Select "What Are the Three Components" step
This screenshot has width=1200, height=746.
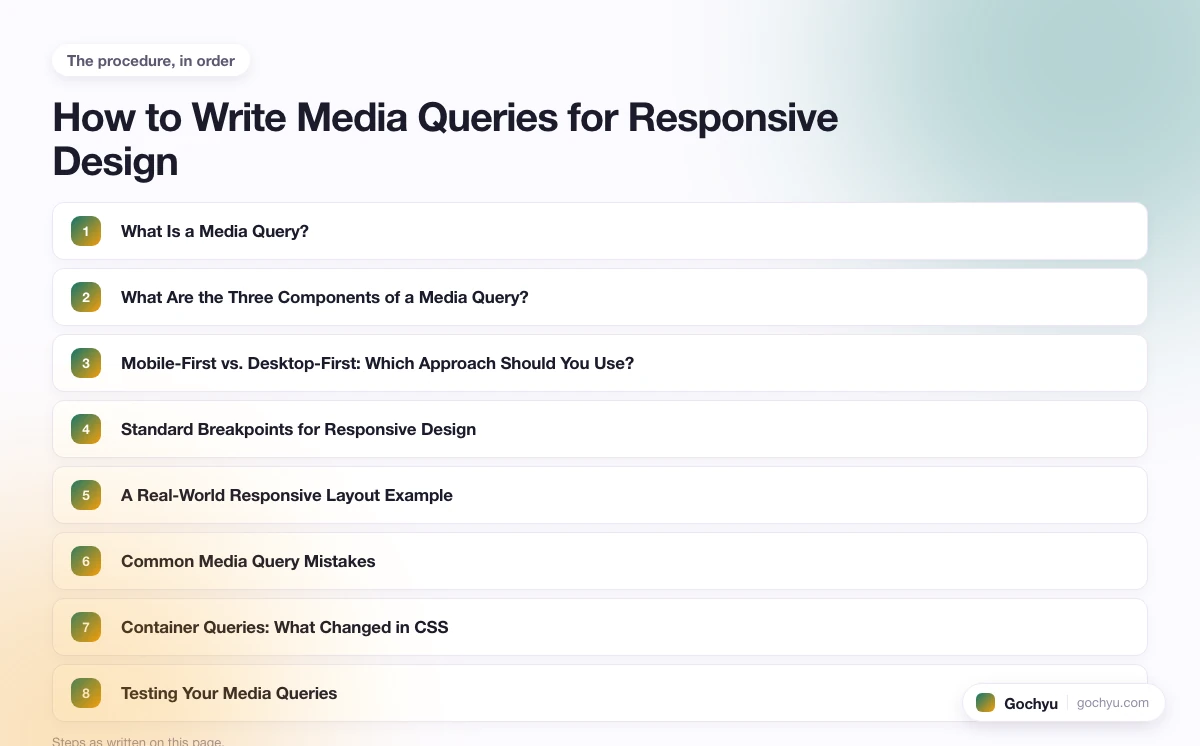click(600, 297)
